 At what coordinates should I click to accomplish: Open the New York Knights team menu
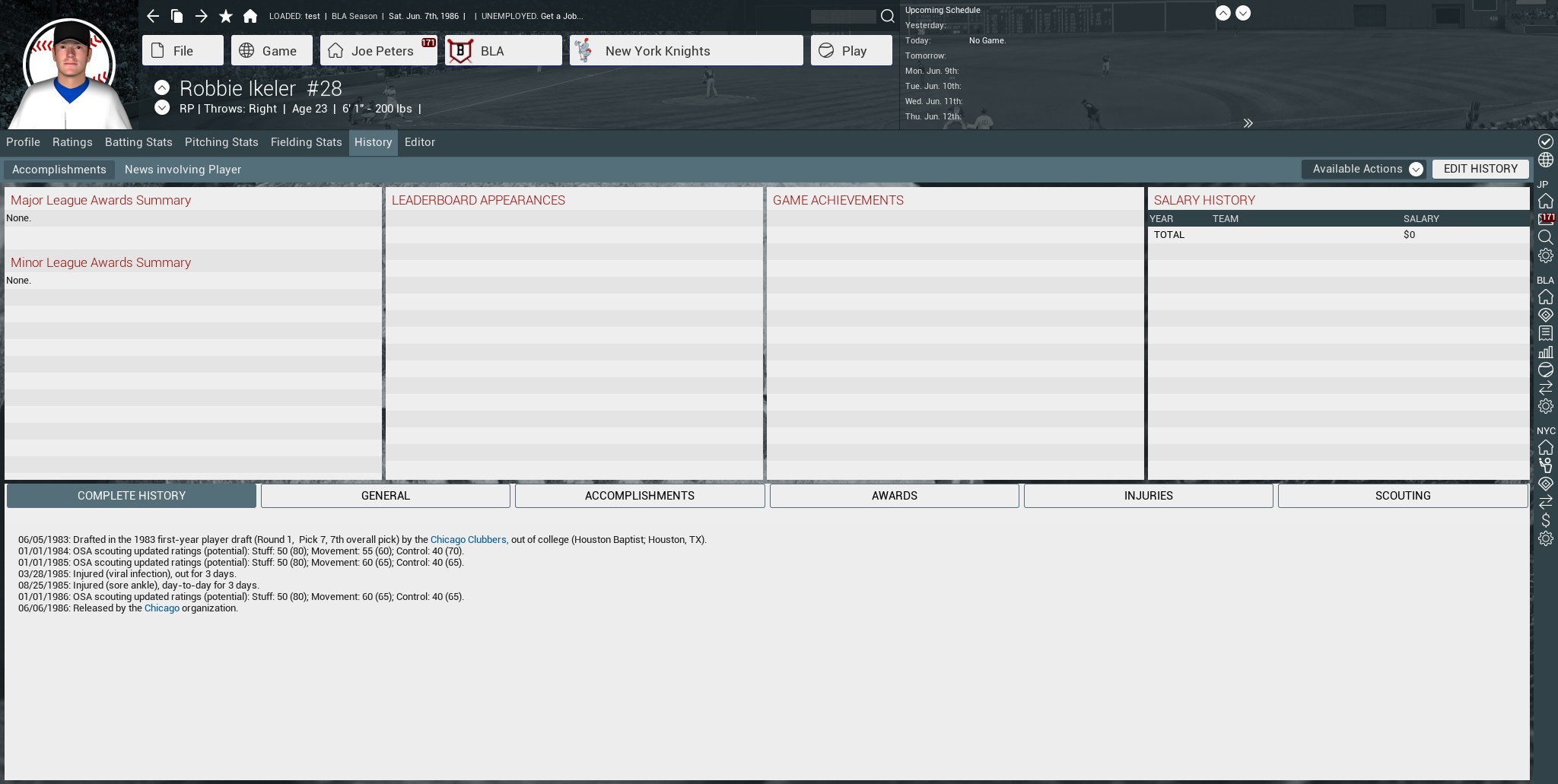pos(686,50)
